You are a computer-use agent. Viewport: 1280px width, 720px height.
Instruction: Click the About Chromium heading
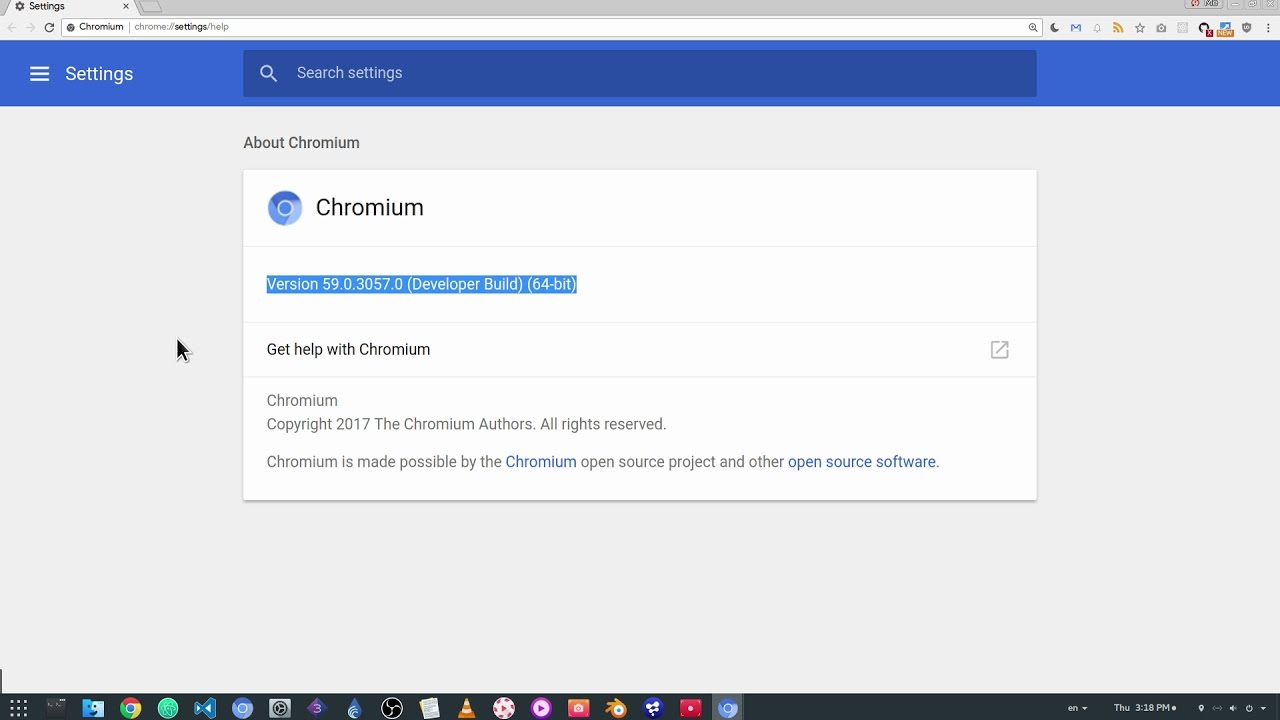(x=301, y=143)
